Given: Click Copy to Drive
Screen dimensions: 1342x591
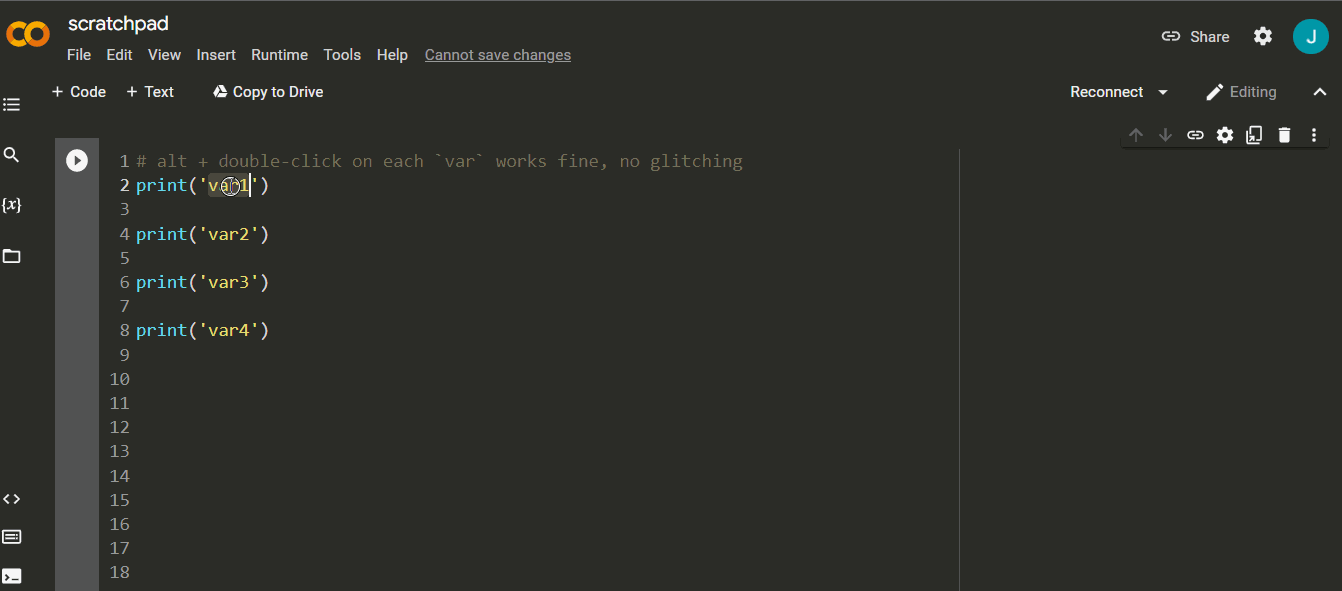Looking at the screenshot, I should point(267,91).
